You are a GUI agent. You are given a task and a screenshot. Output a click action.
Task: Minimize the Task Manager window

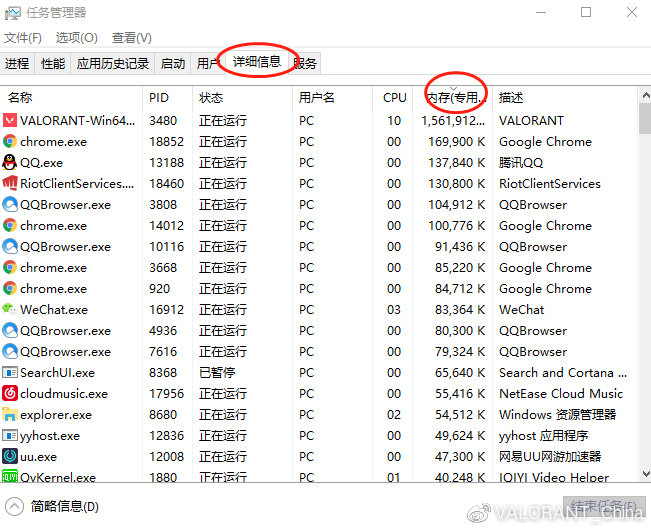click(x=541, y=12)
